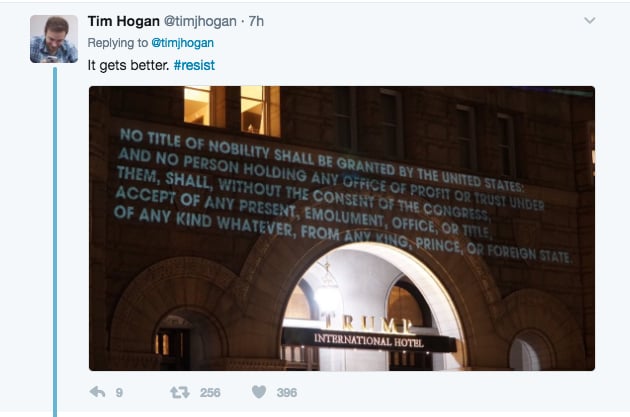This screenshot has width=630, height=417.
Task: Click the 'Replying to' label text
Action: pyautogui.click(x=118, y=43)
